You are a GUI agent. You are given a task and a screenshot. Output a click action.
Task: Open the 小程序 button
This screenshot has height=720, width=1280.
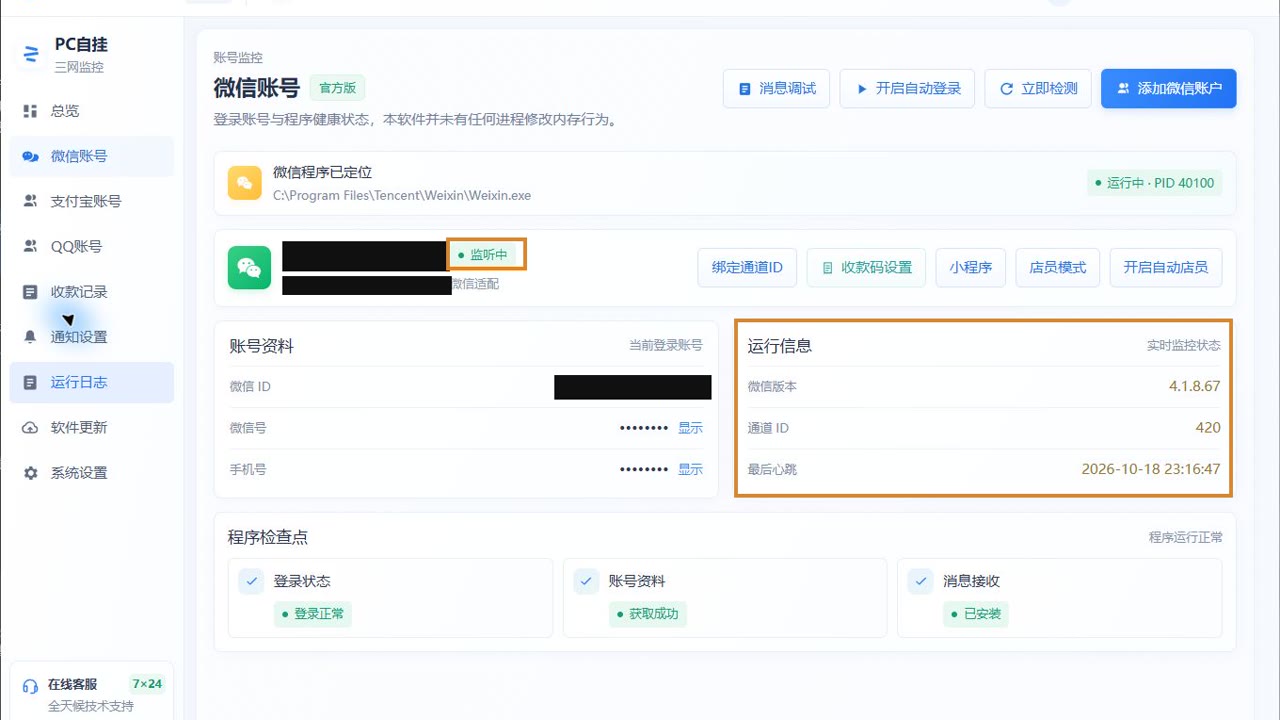click(971, 268)
